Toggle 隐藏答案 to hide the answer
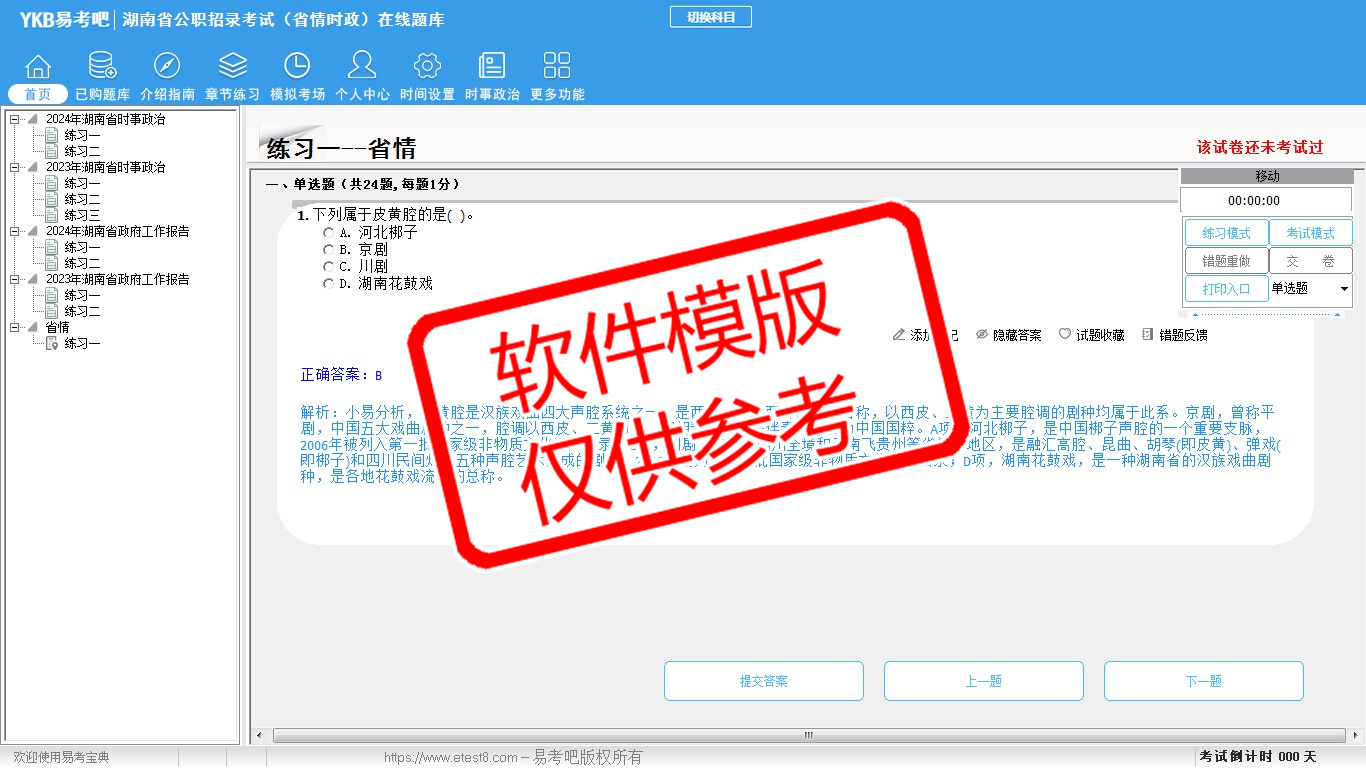Image resolution: width=1366 pixels, height=768 pixels. click(1008, 335)
